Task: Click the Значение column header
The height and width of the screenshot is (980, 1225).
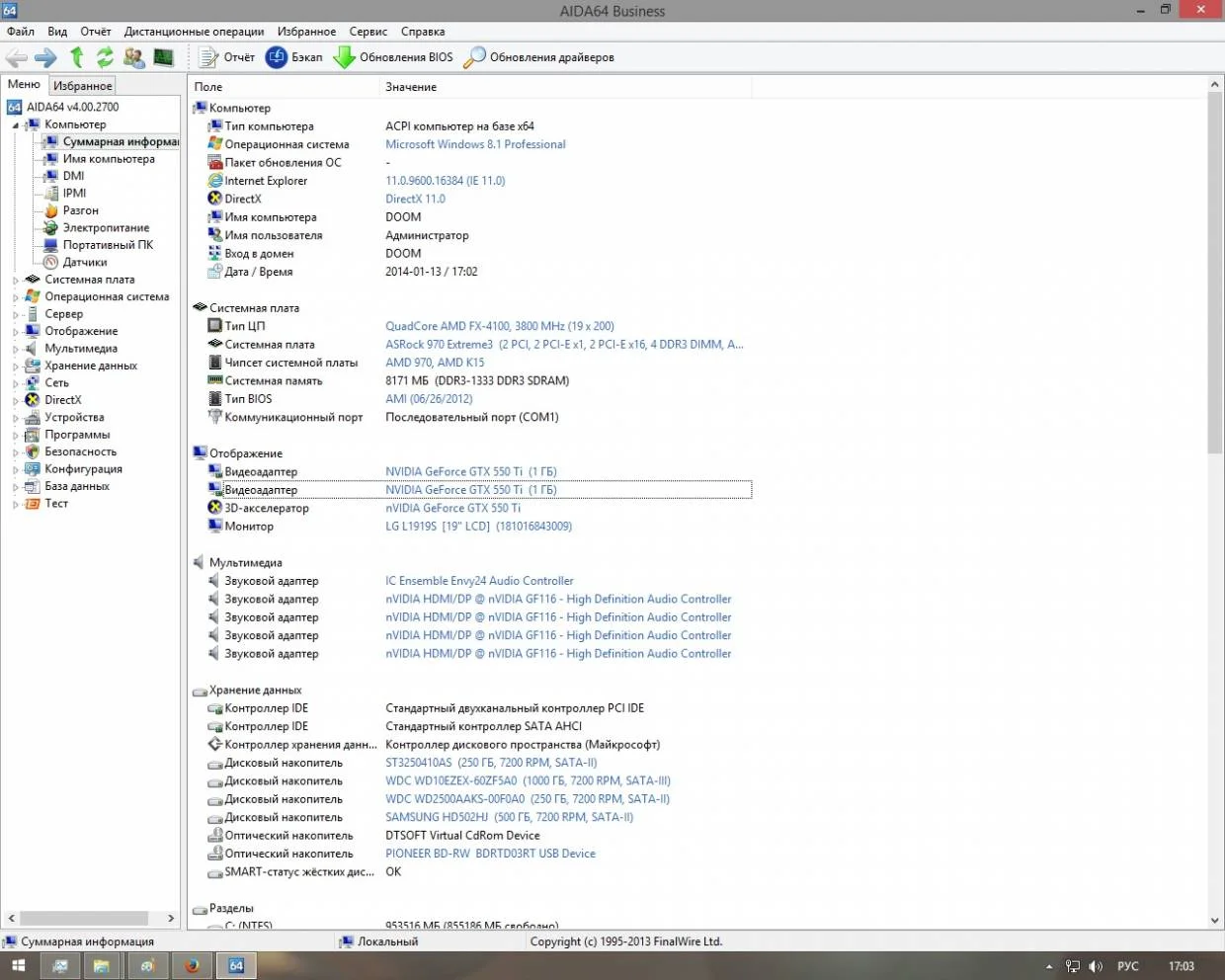Action: point(565,87)
